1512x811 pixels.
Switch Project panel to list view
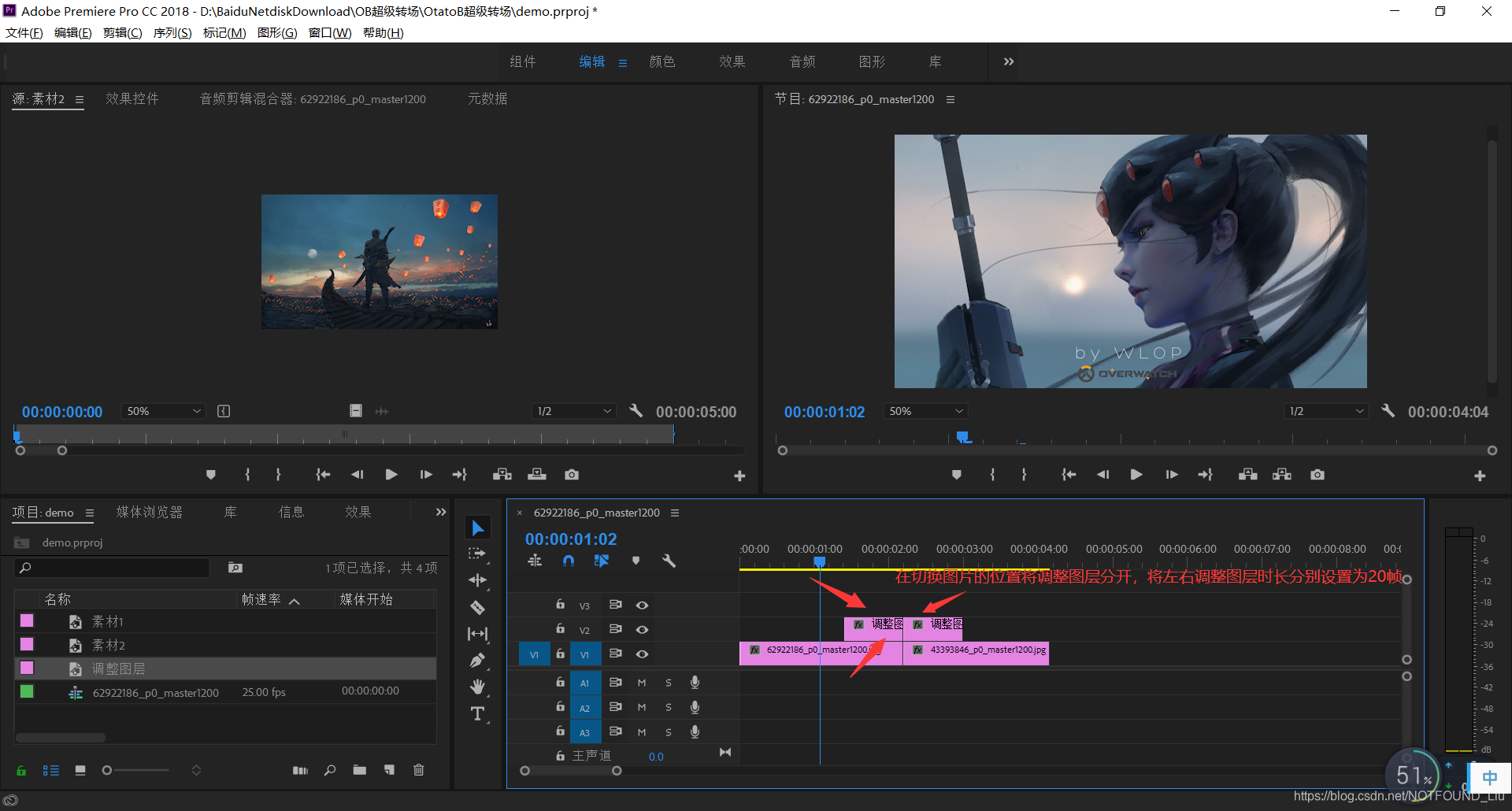coord(51,770)
